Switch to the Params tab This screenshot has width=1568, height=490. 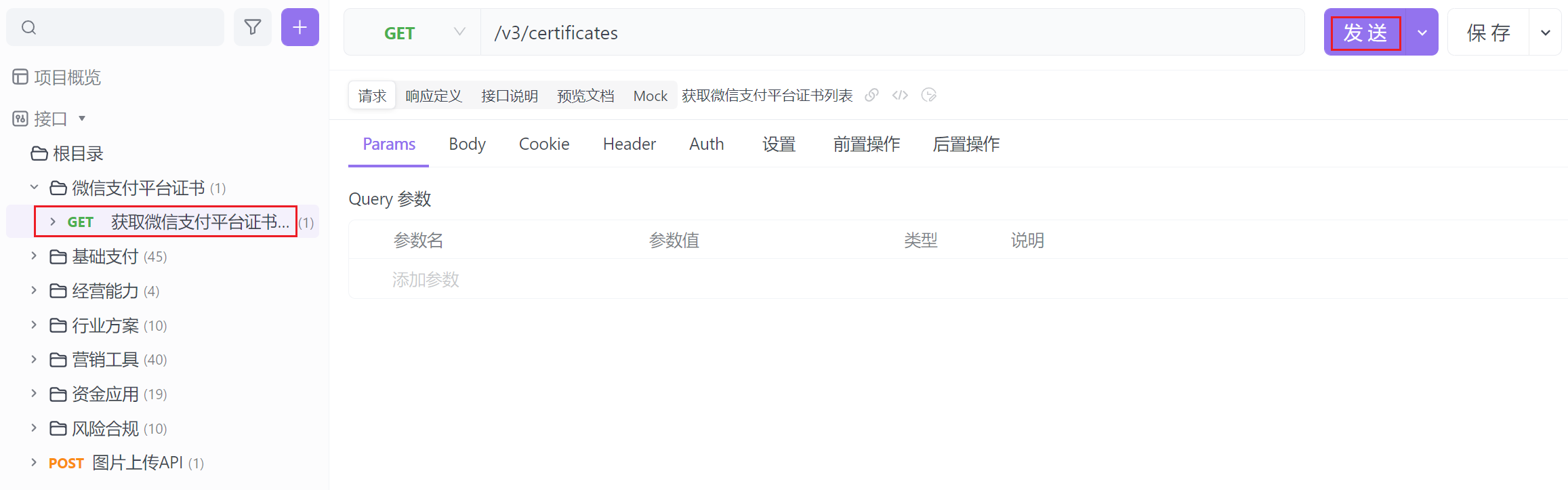[x=389, y=144]
